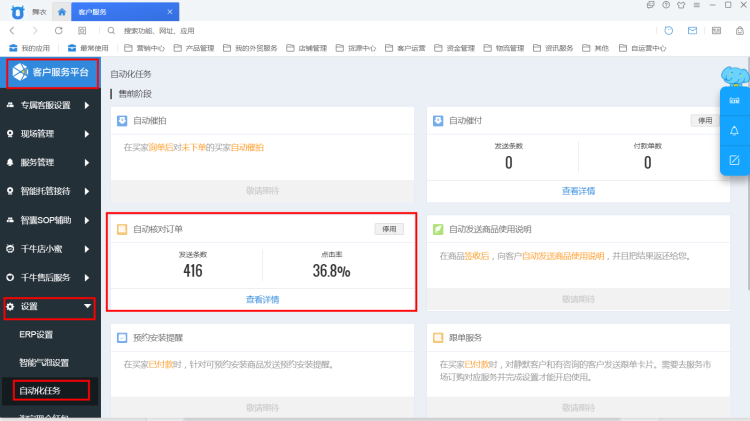
Task: Click the 客户服务平台 logo header
Action: (x=51, y=73)
